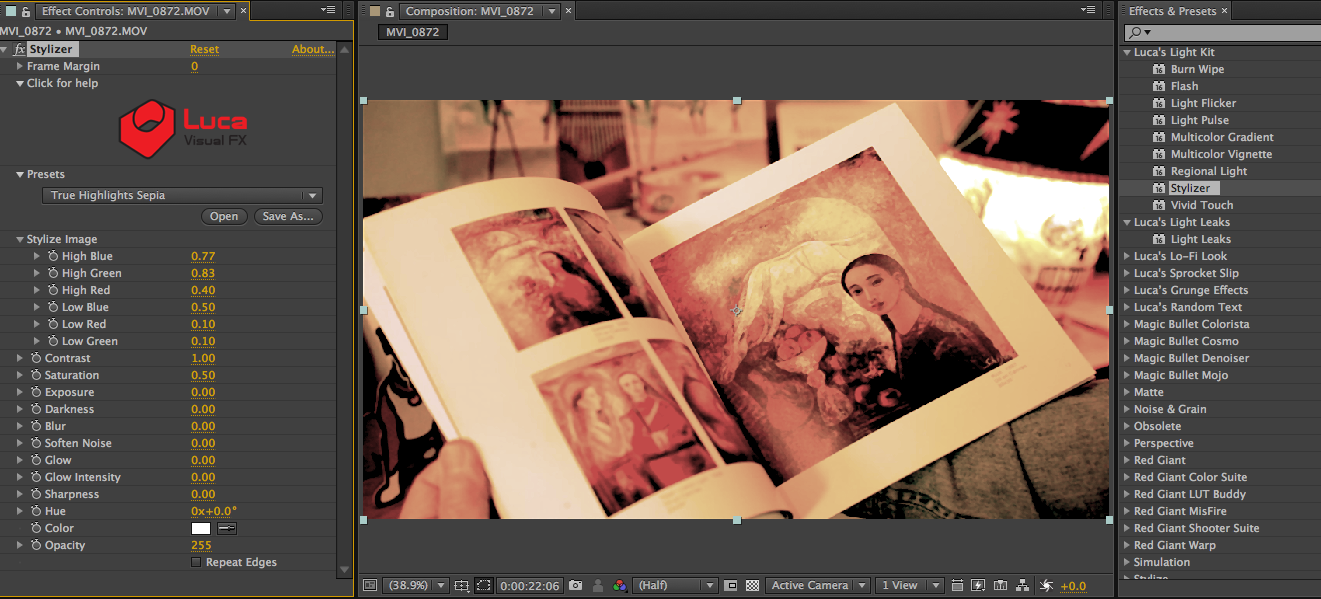Click the Reset link for Stylizer
Screen dimensions: 1321x599
pyautogui.click(x=204, y=49)
